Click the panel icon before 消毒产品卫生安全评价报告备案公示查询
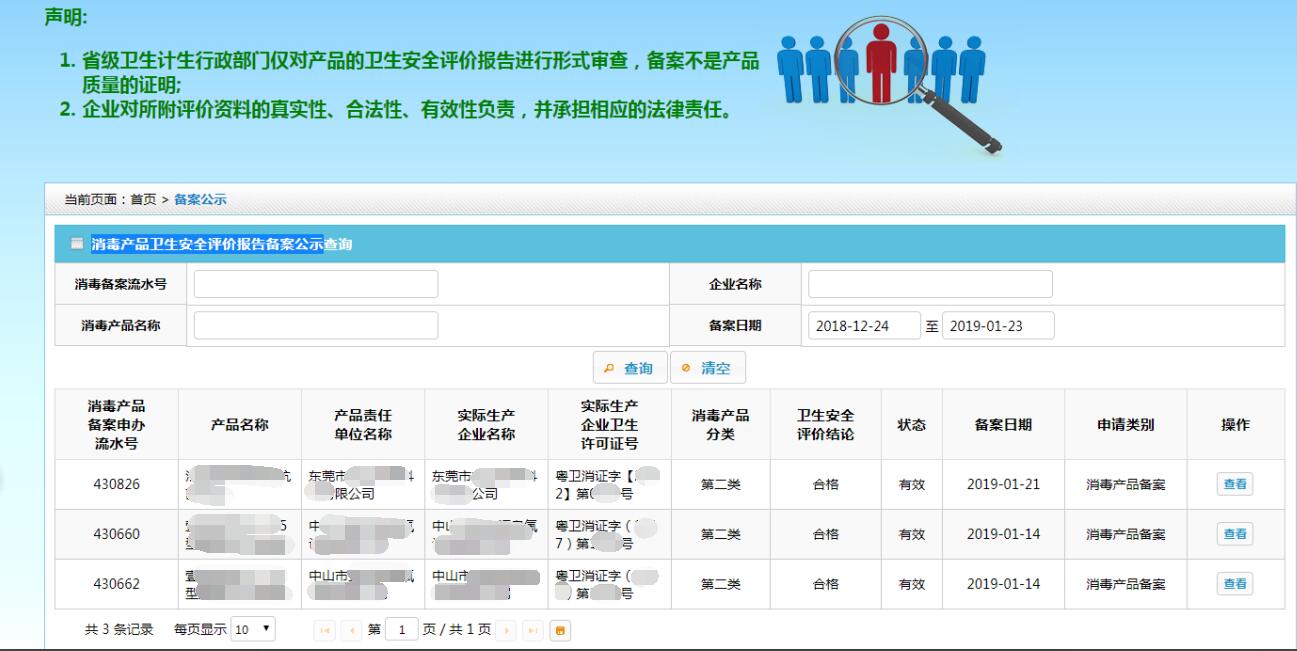 tap(77, 244)
